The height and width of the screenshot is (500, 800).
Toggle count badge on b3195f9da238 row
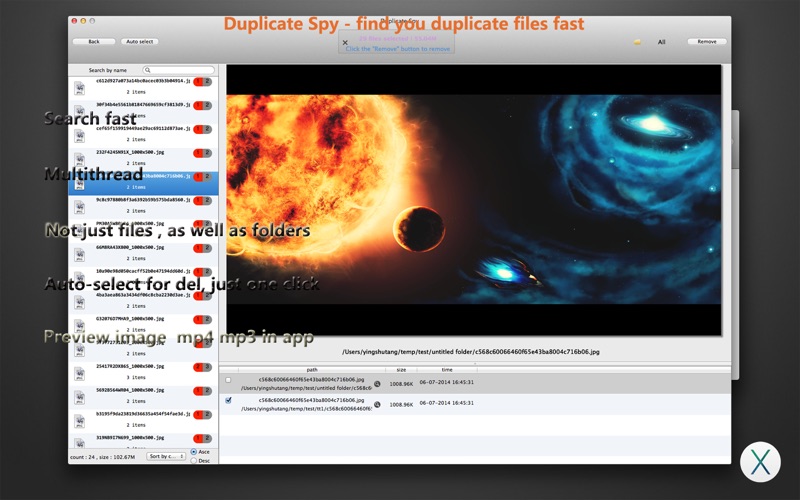pyautogui.click(x=203, y=414)
